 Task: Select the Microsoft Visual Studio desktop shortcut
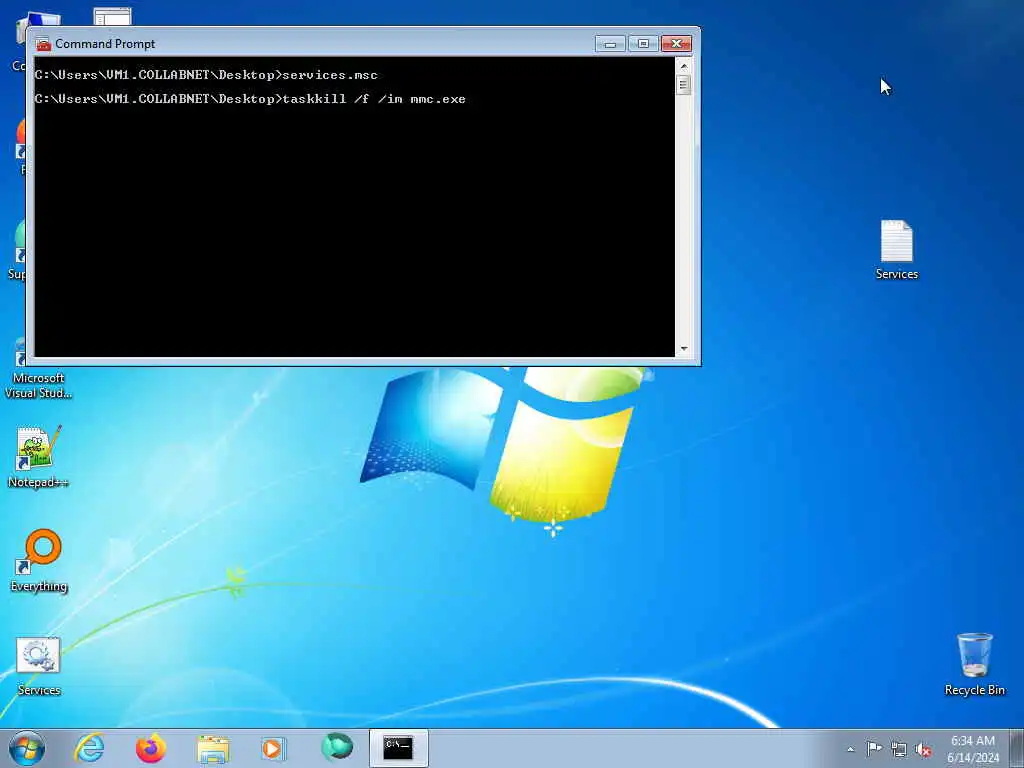coord(38,369)
